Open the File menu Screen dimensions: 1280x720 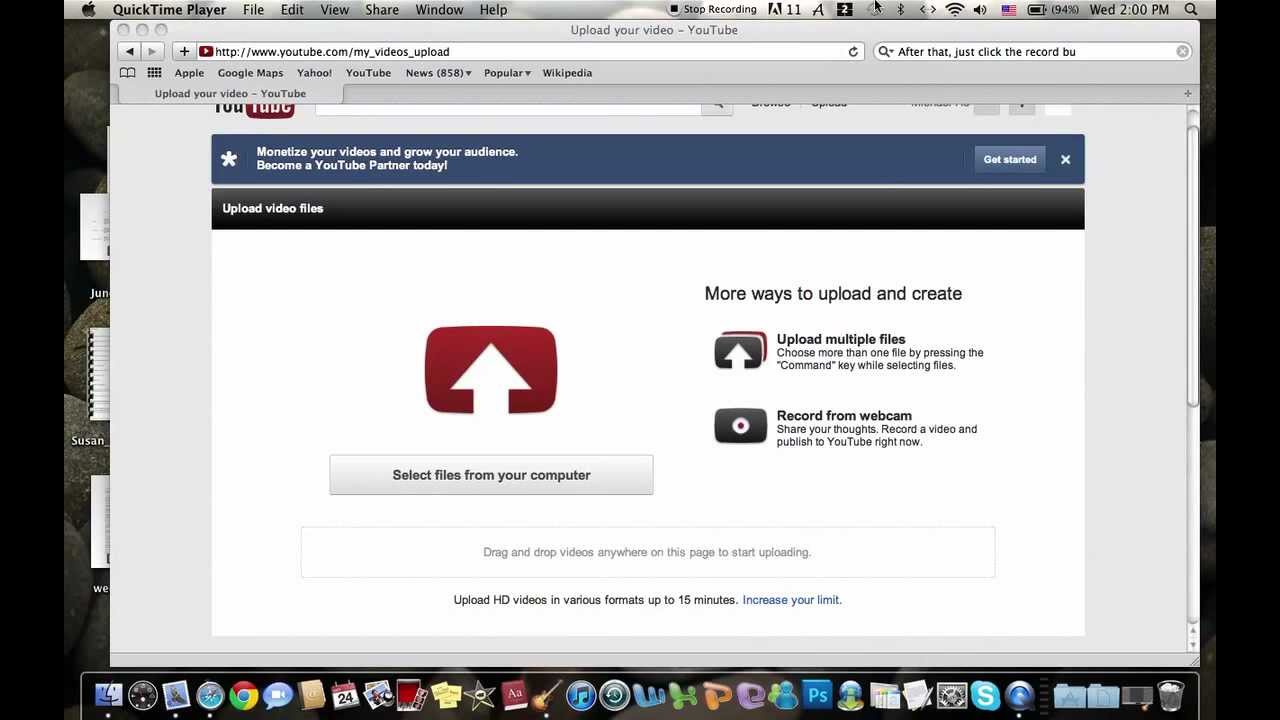click(253, 10)
